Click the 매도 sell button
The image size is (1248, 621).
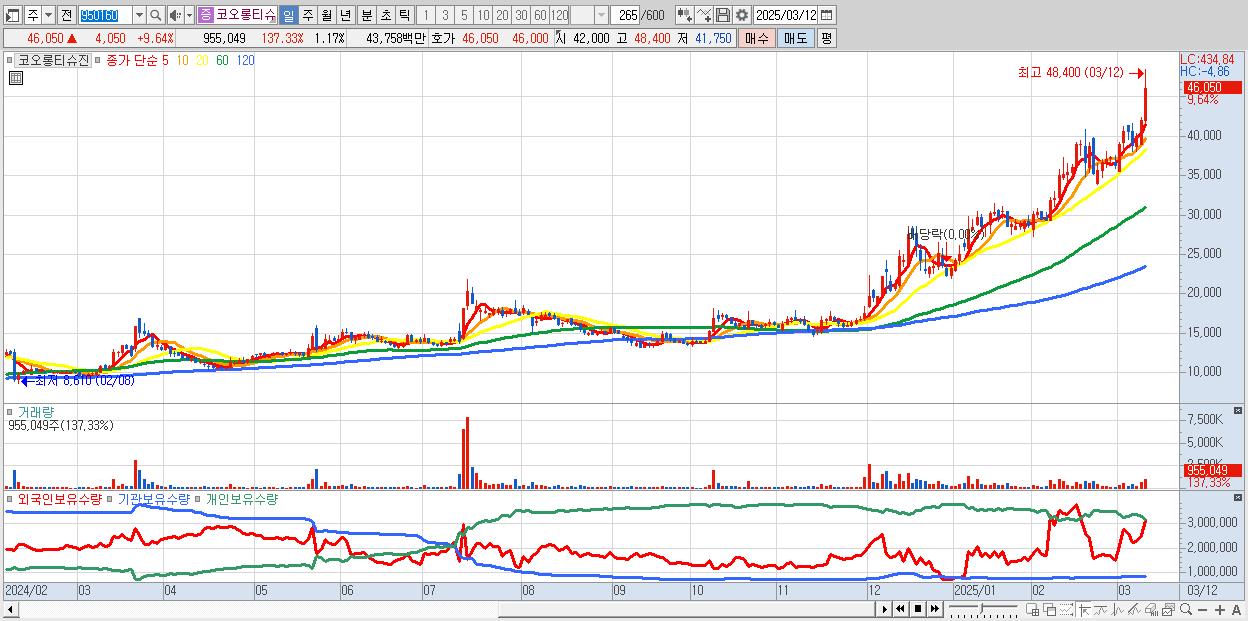click(796, 38)
